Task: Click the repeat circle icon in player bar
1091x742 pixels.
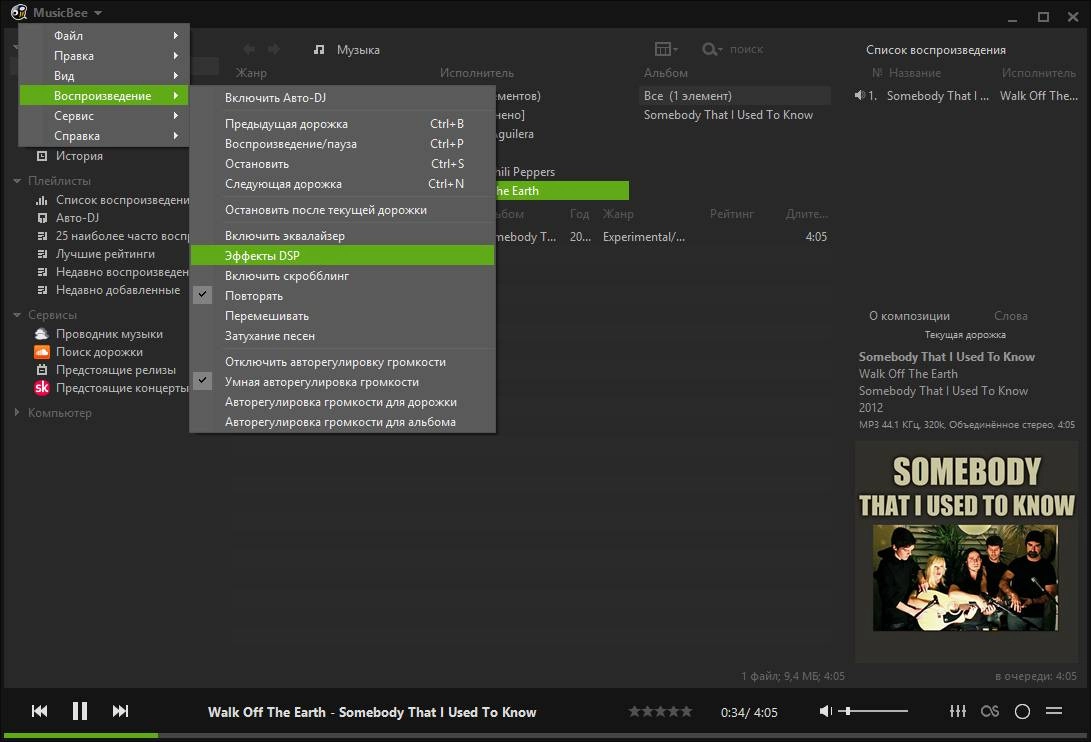Action: pyautogui.click(x=1022, y=711)
